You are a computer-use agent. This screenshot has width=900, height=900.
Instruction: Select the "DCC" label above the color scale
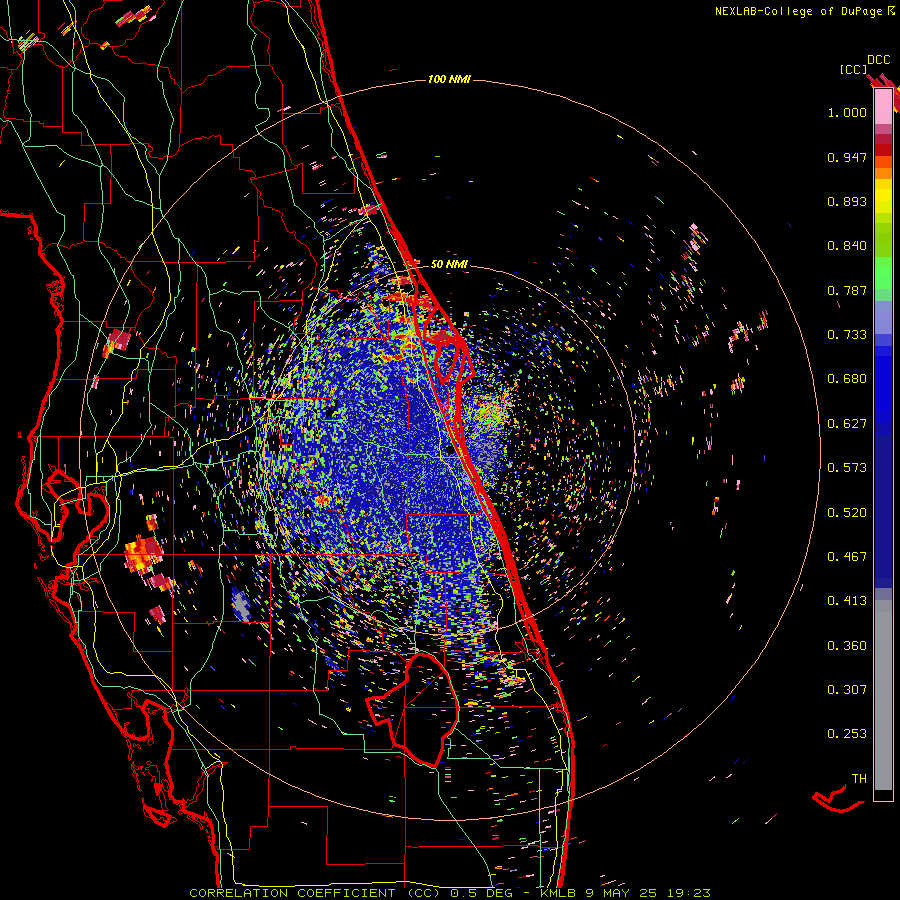pos(878,59)
